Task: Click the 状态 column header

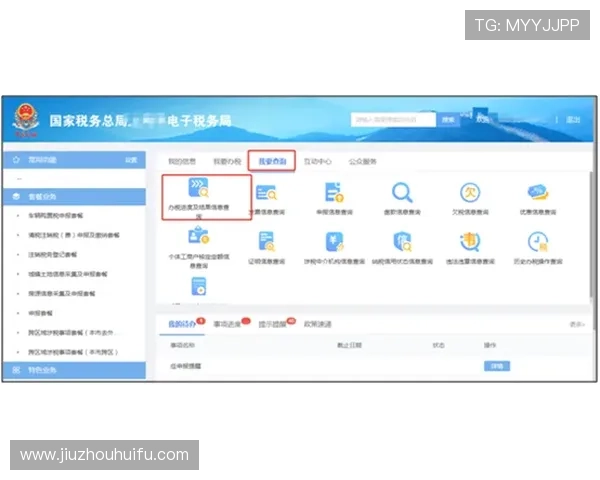Action: 439,345
